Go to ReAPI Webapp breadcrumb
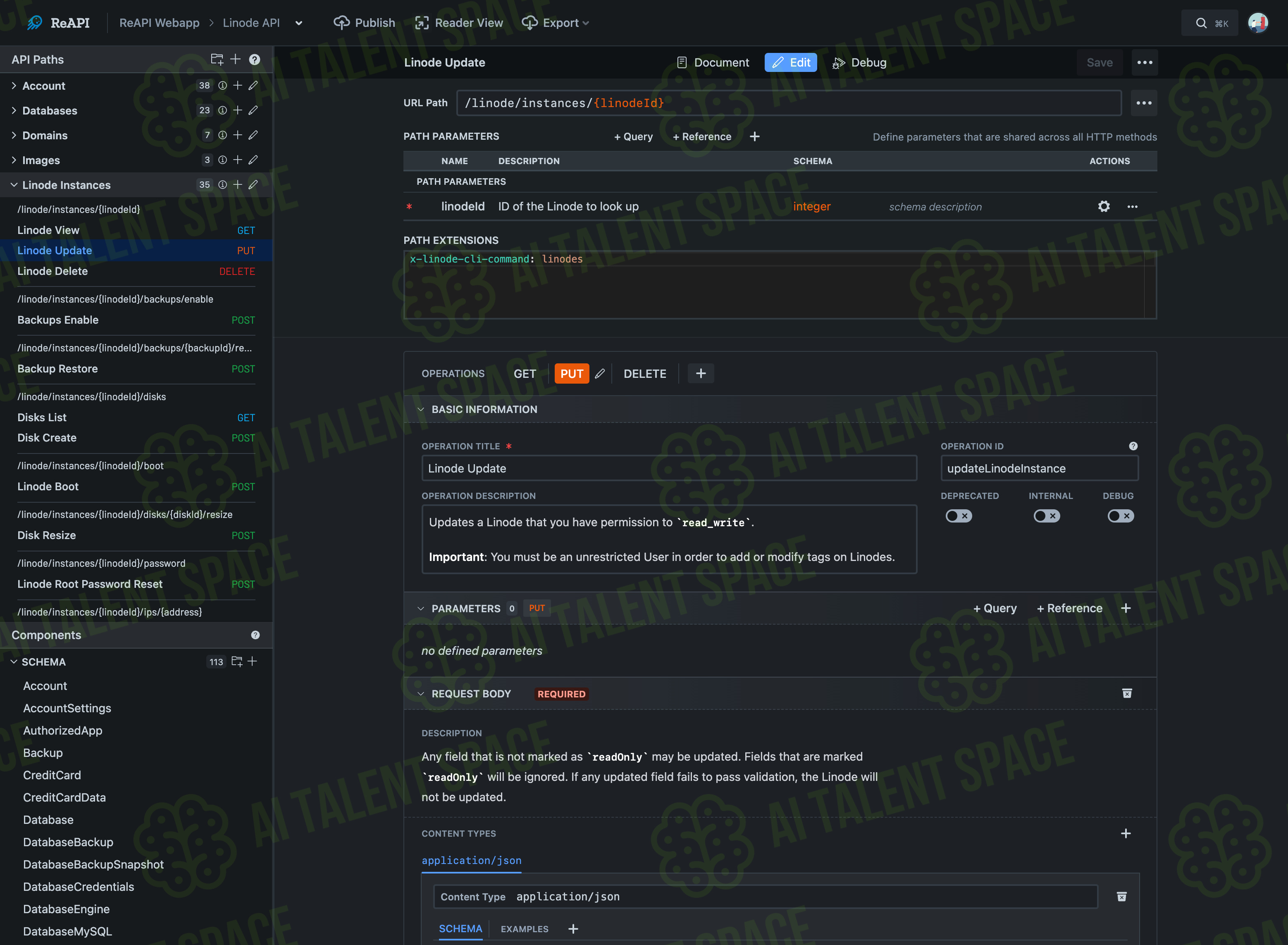The image size is (1288, 945). (159, 23)
